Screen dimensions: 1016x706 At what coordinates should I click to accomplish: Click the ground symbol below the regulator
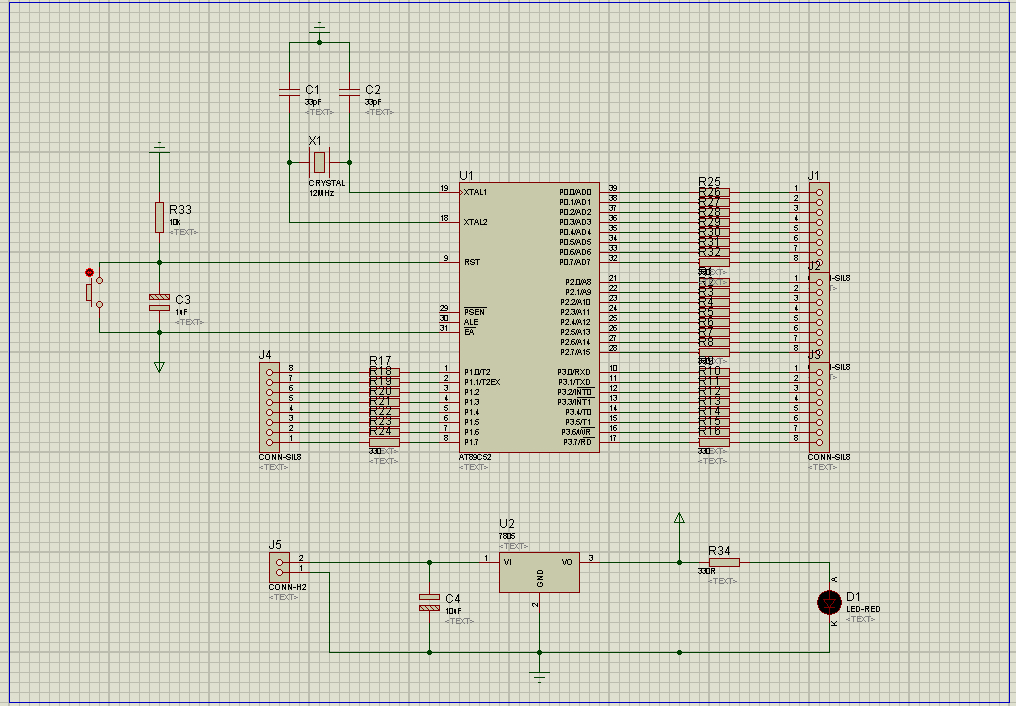(539, 676)
